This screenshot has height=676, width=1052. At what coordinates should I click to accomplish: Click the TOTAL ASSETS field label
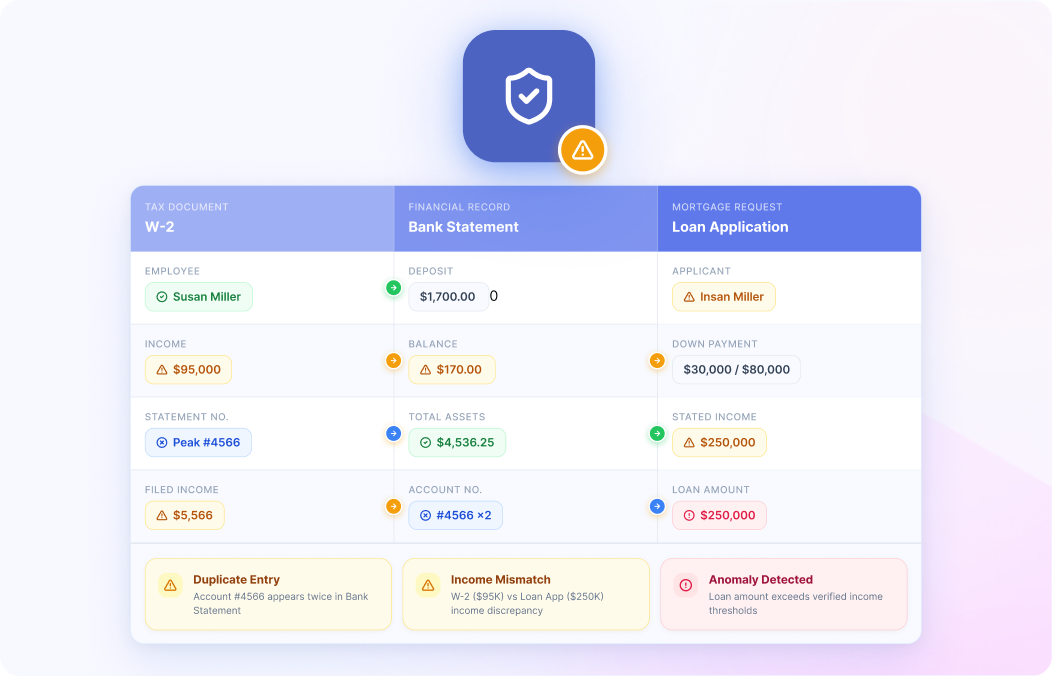tap(447, 416)
